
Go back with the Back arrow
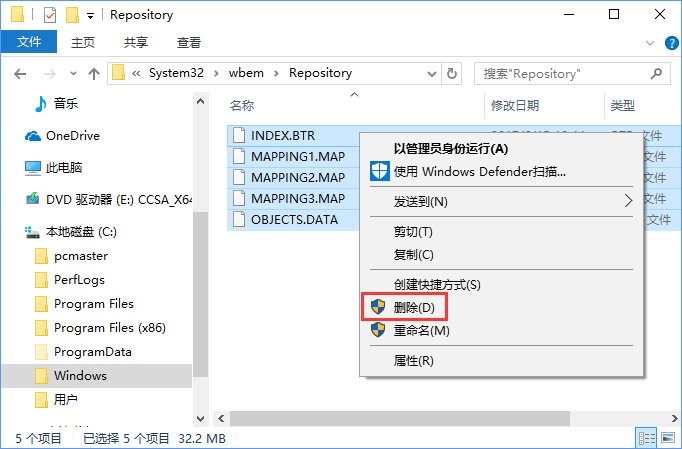point(20,73)
